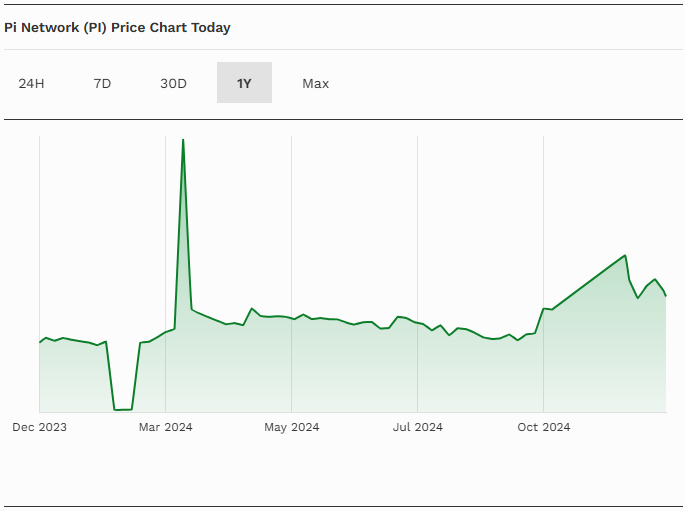Click the late-2024 peak after Oct 2024

point(625,256)
